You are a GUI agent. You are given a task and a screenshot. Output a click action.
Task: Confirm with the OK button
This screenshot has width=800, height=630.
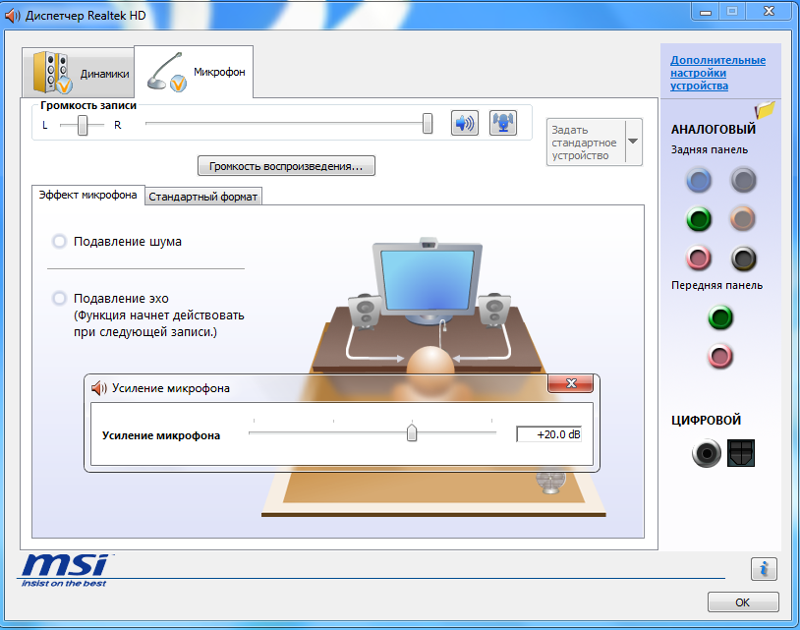click(x=743, y=602)
